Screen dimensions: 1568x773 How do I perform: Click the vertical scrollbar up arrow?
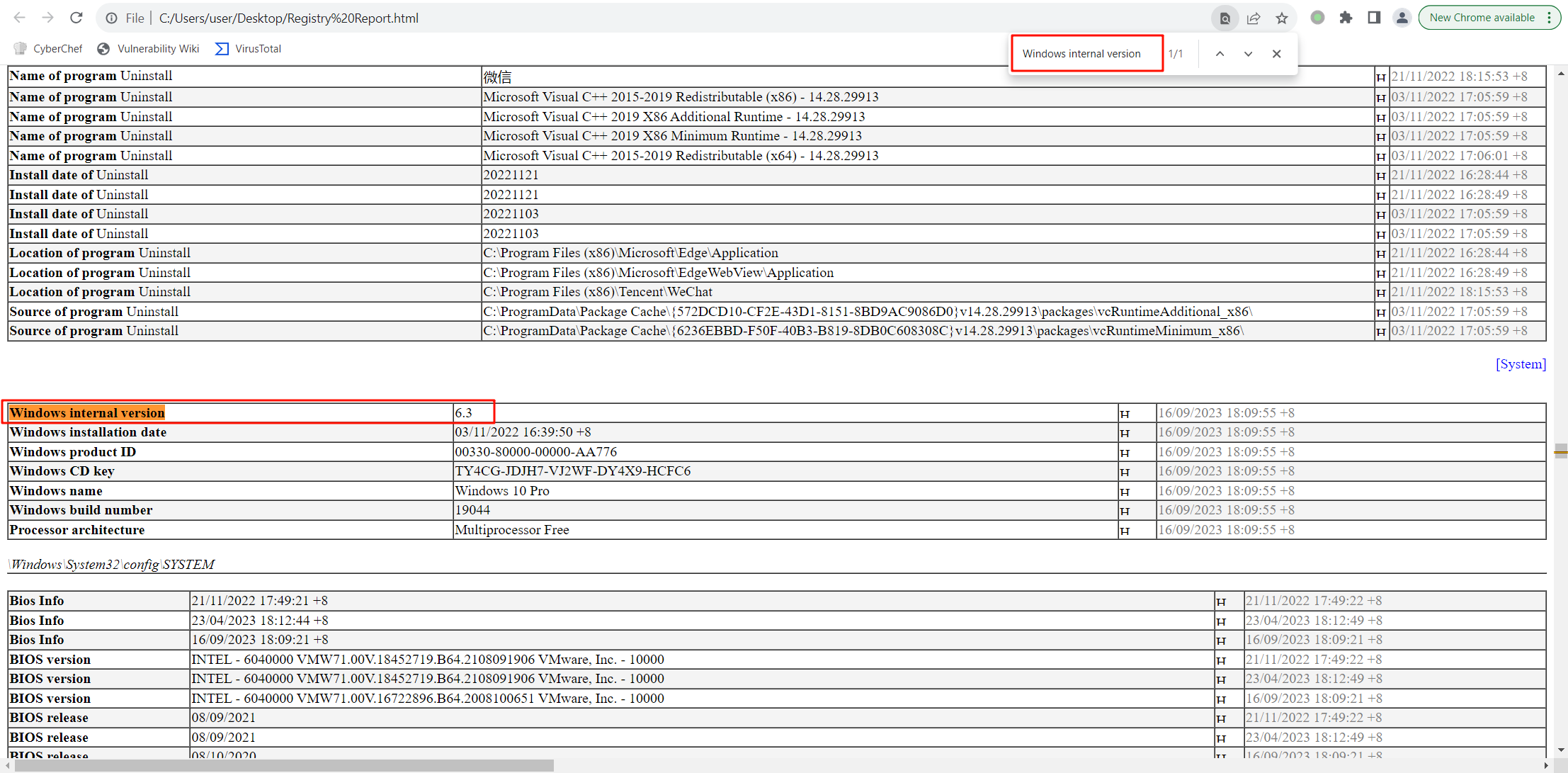(x=1561, y=73)
